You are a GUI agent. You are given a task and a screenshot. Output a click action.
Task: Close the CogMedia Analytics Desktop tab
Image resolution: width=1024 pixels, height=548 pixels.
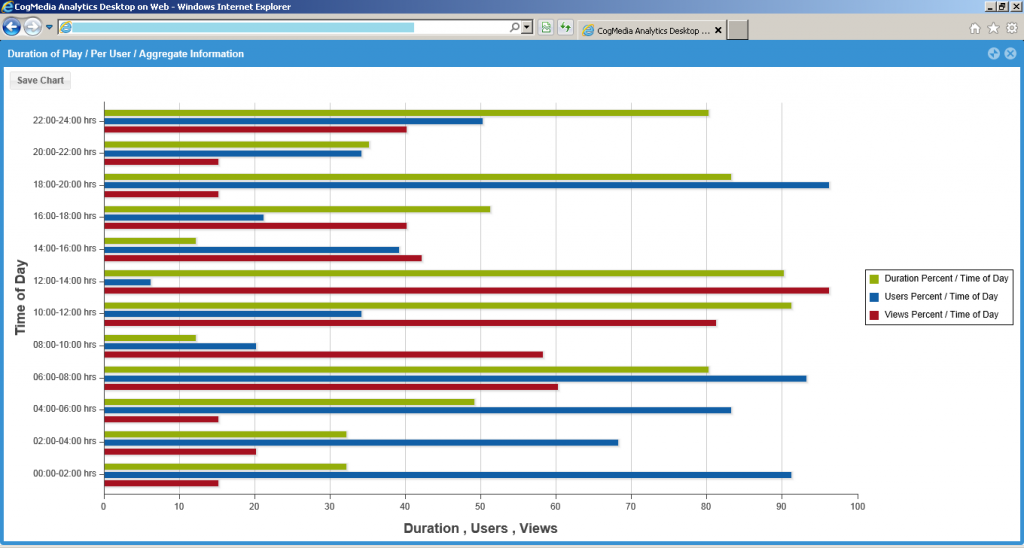pos(718,30)
